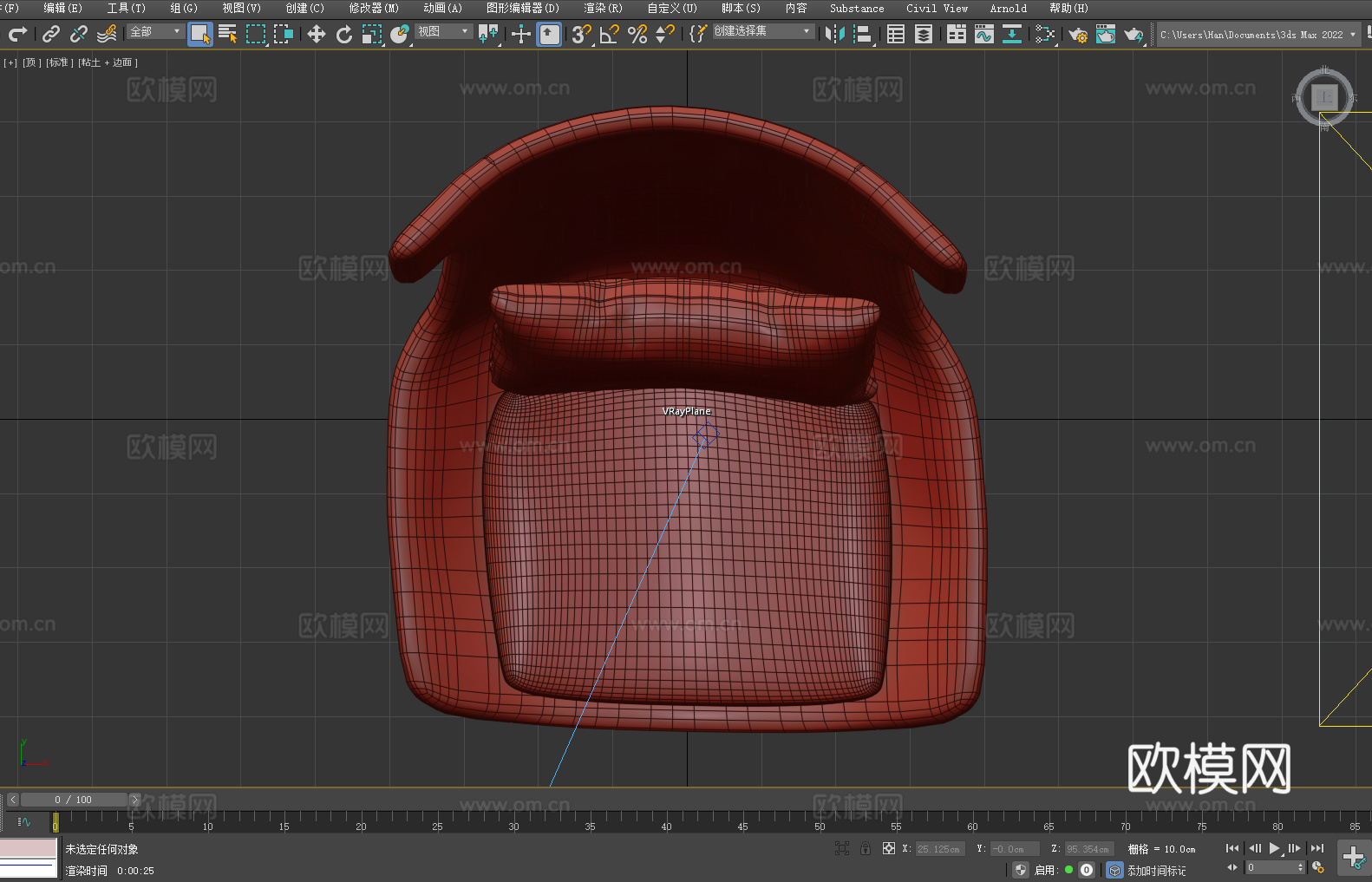The width and height of the screenshot is (1372, 882).
Task: Toggle Window/Crossing selection mode
Action: point(284,34)
